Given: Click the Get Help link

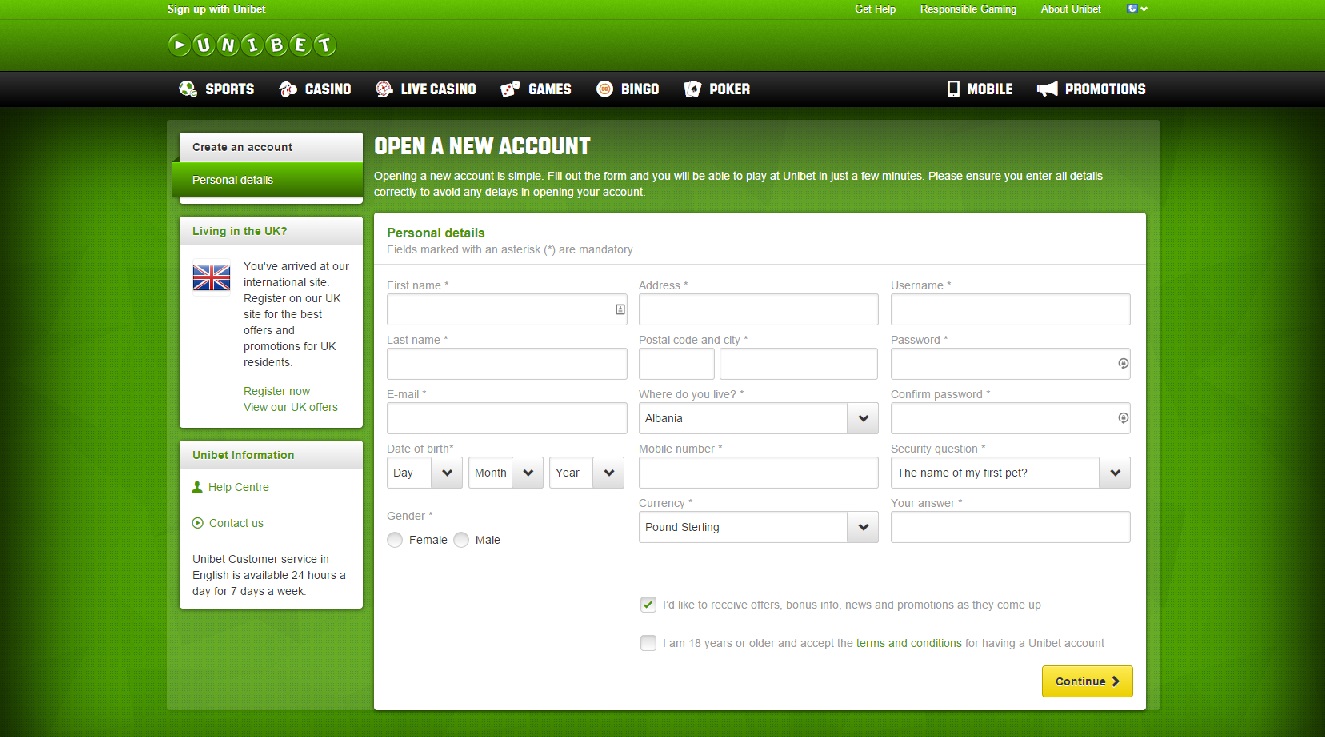Looking at the screenshot, I should pos(876,9).
